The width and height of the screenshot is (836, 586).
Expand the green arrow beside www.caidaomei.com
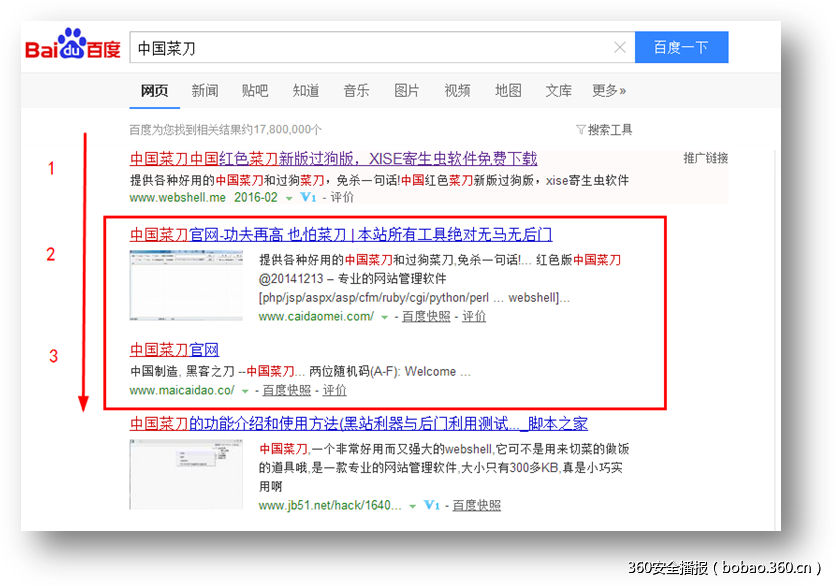382,317
